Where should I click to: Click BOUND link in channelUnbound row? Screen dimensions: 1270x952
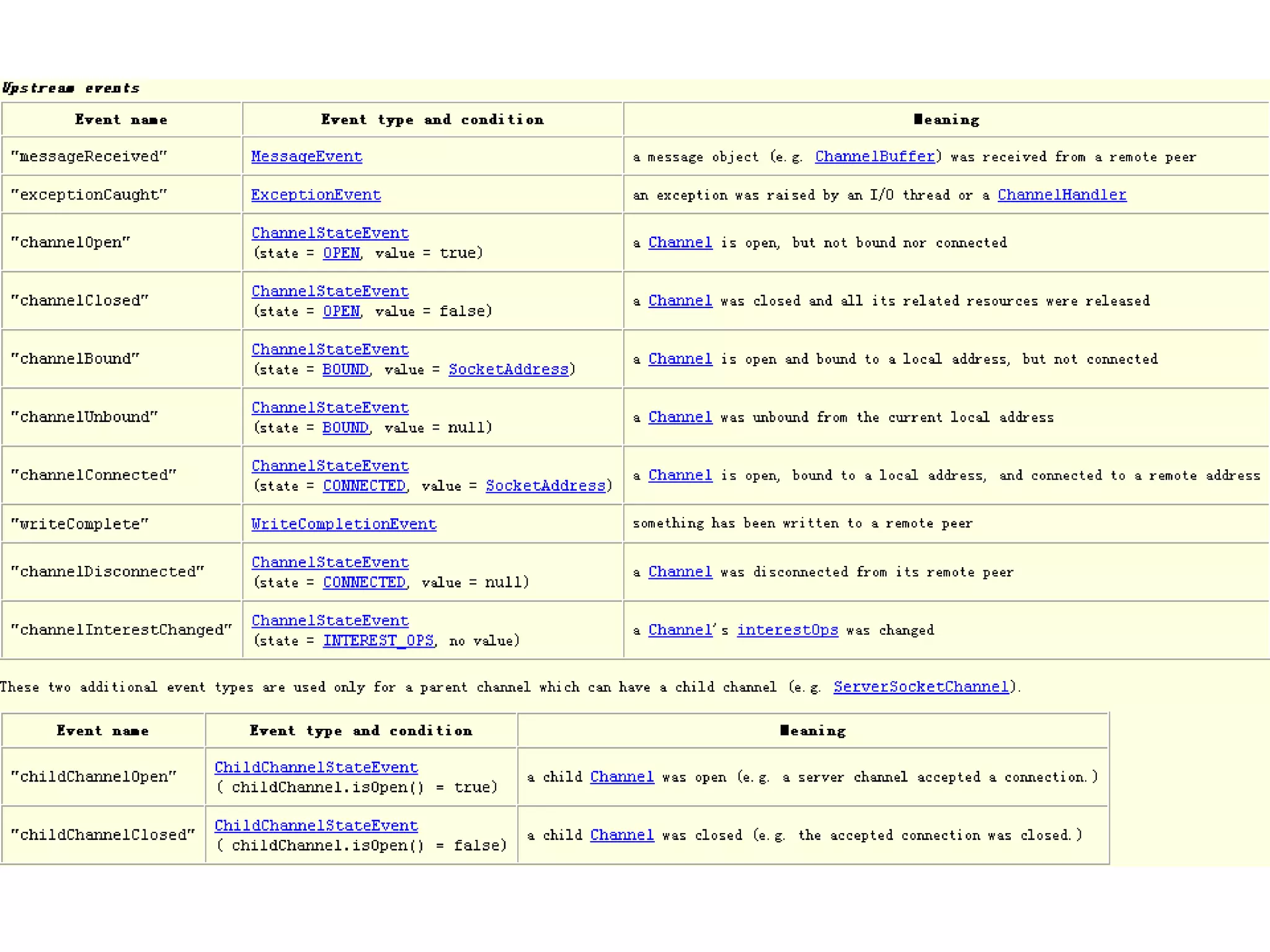(x=345, y=428)
